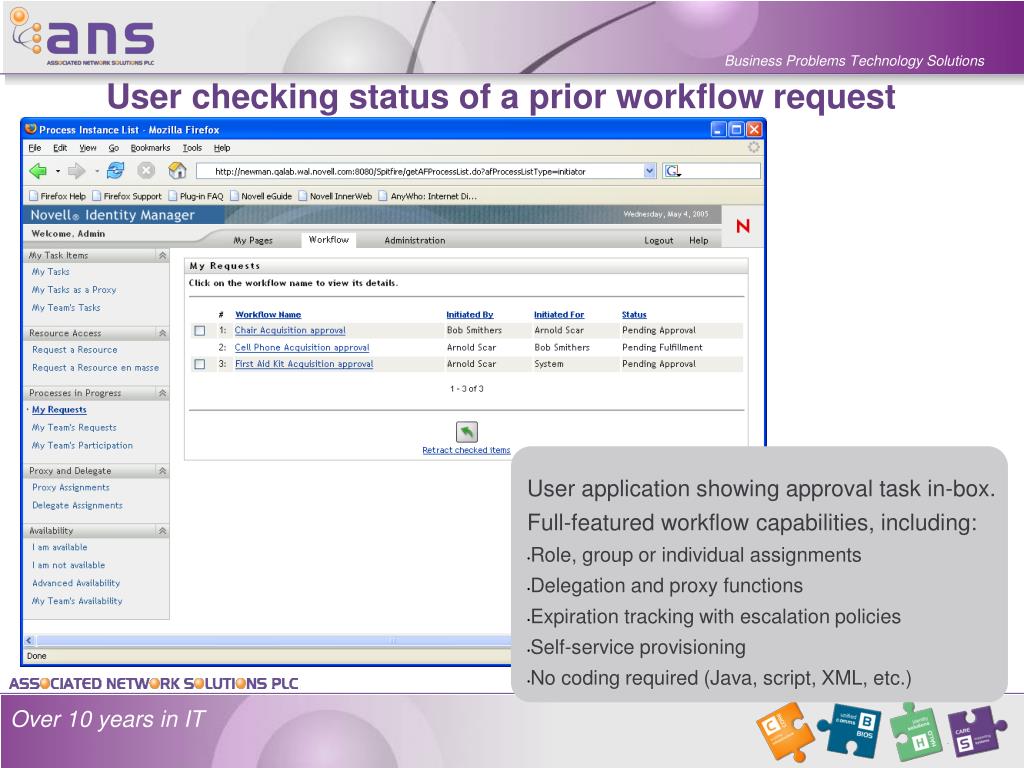This screenshot has height=768, width=1024.
Task: Click the Forward arrow in Firefox toolbar
Action: tap(77, 171)
